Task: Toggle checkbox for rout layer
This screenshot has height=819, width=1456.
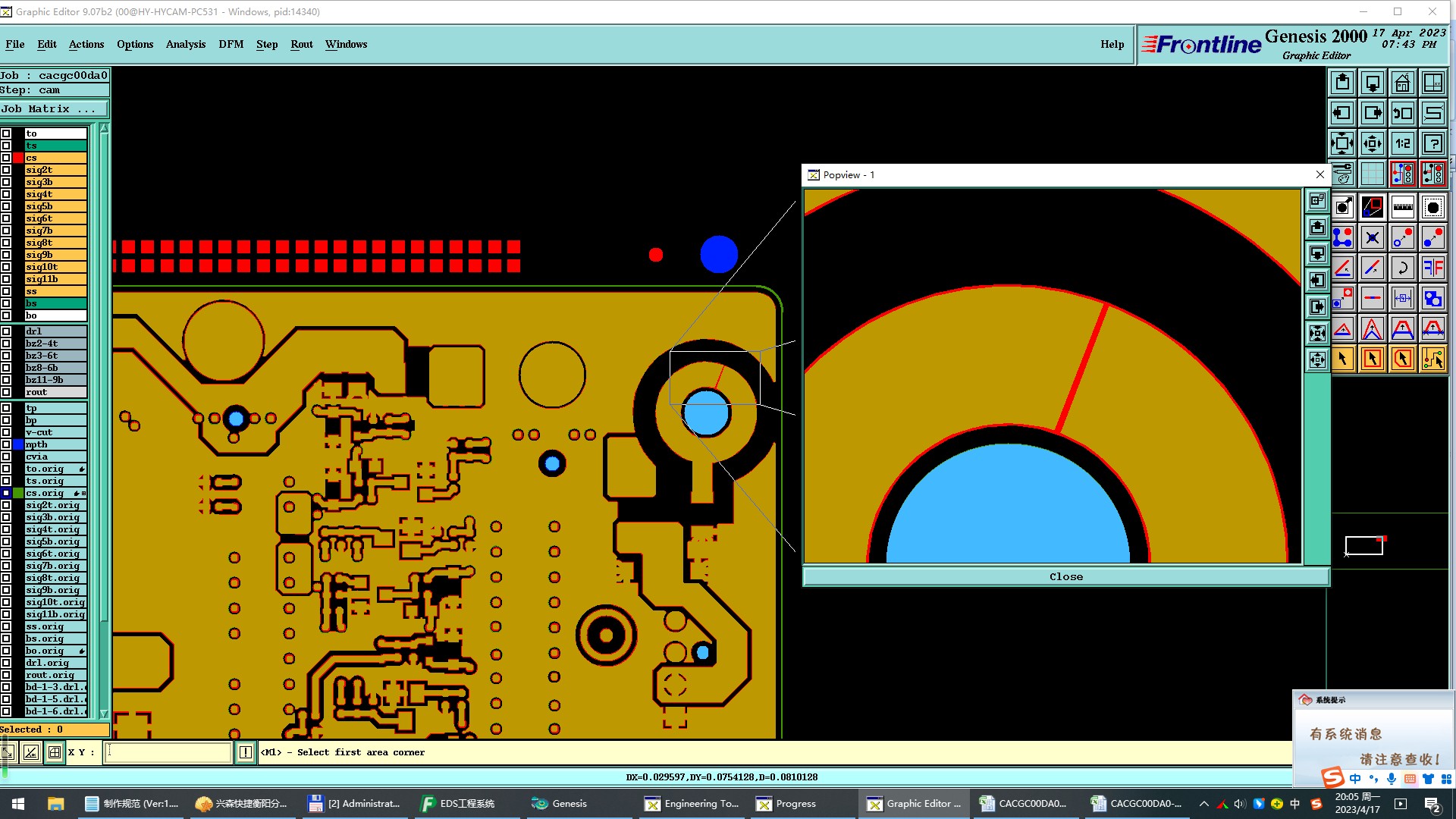Action: (x=6, y=392)
